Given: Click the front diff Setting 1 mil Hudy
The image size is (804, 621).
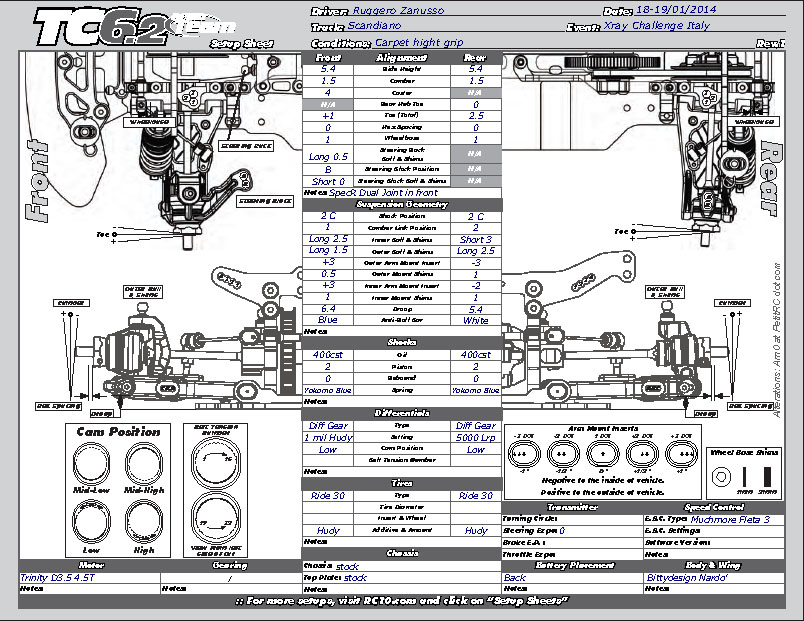Looking at the screenshot, I should point(328,438).
